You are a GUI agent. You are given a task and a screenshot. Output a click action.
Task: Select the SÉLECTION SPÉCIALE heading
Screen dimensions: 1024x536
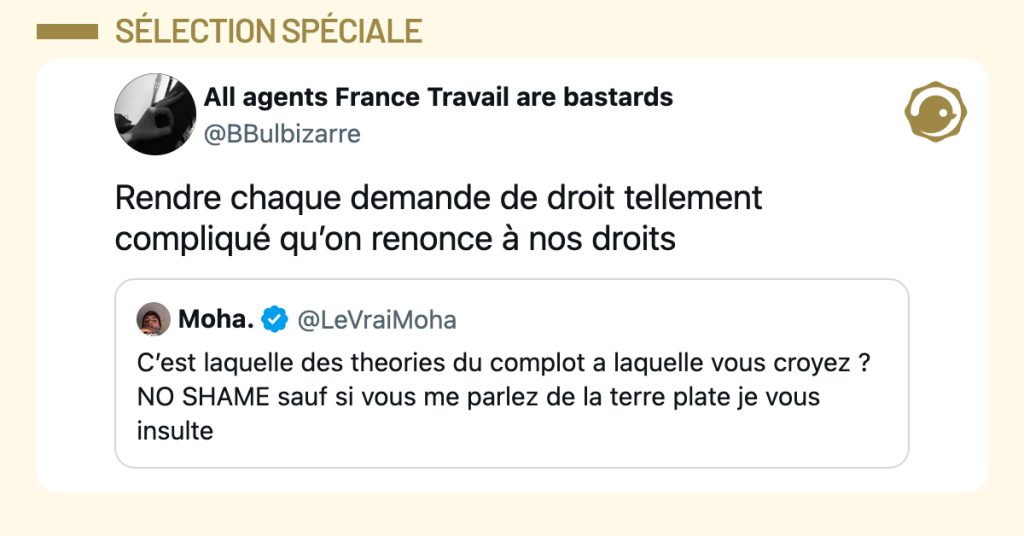coord(268,32)
